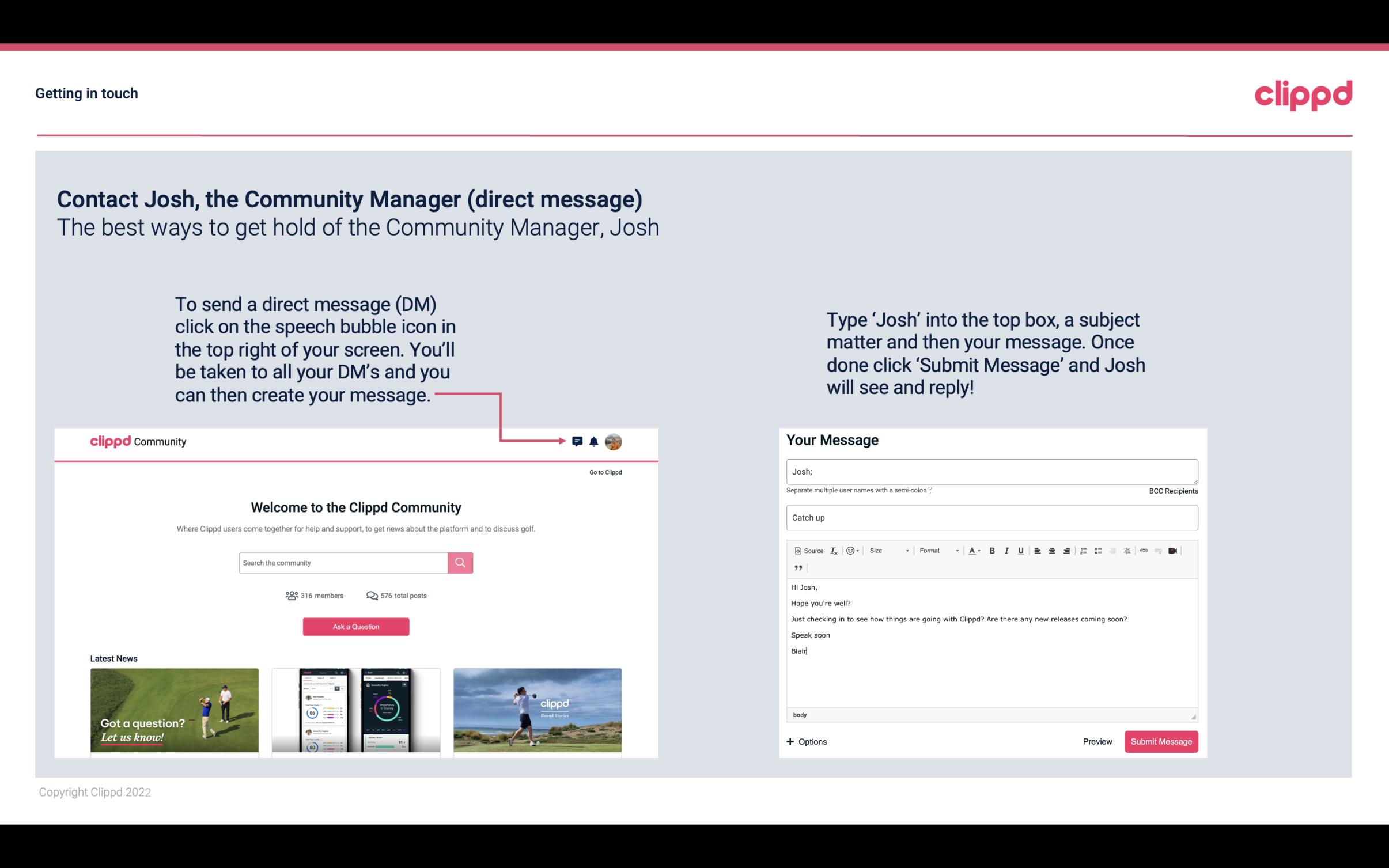Click the speech bubble DM icon
This screenshot has width=1389, height=868.
pos(578,441)
